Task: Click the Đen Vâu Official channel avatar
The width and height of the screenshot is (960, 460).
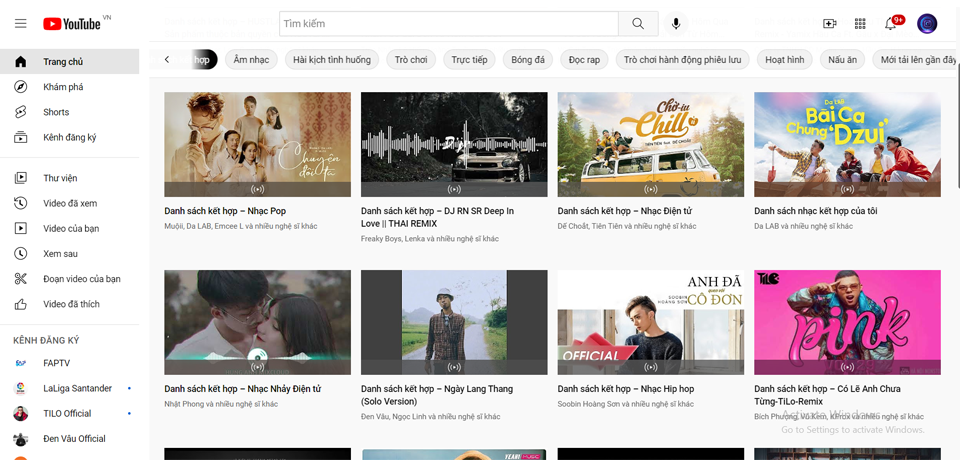Action: pyautogui.click(x=21, y=438)
